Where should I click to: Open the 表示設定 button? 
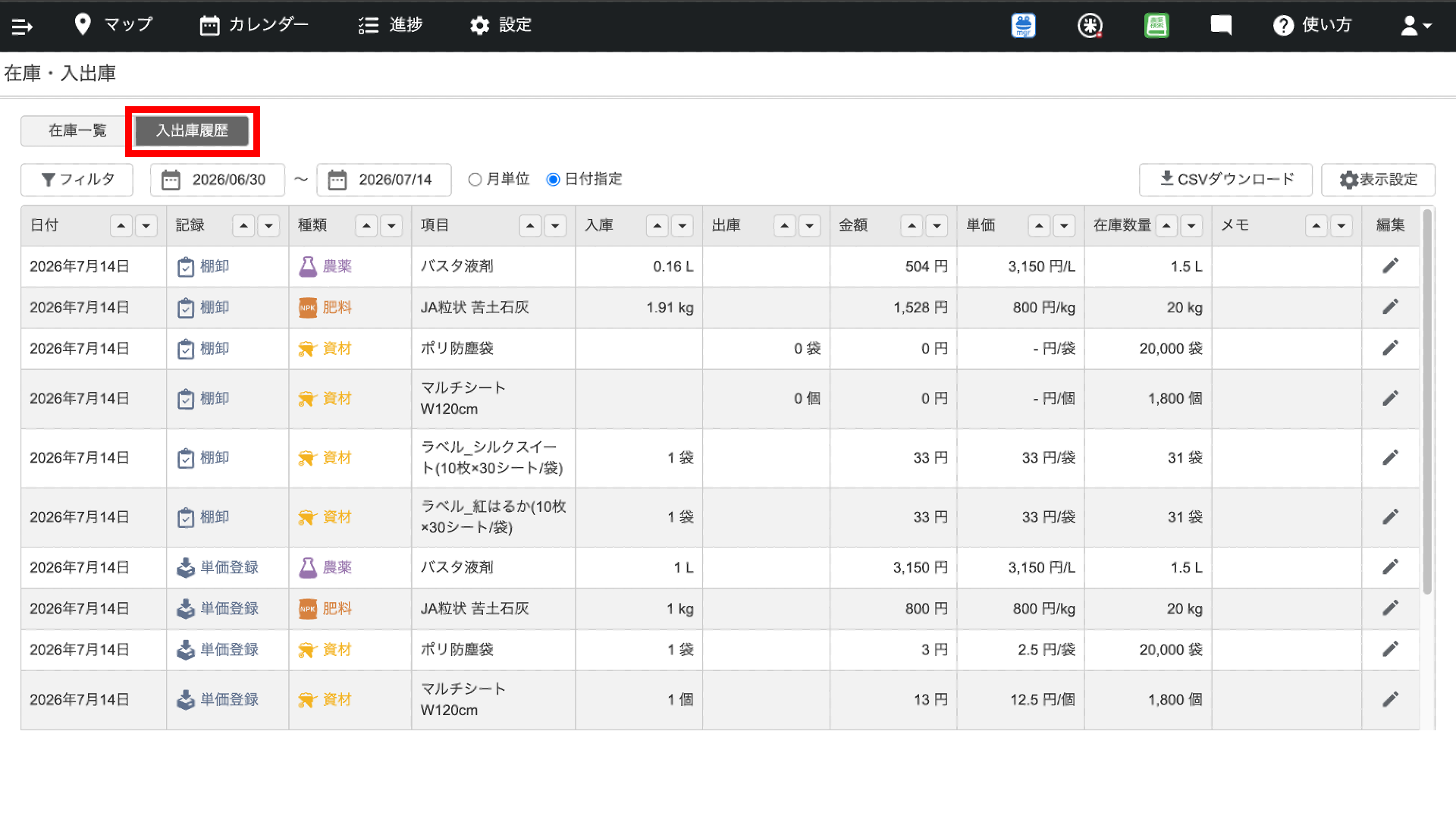1378,180
